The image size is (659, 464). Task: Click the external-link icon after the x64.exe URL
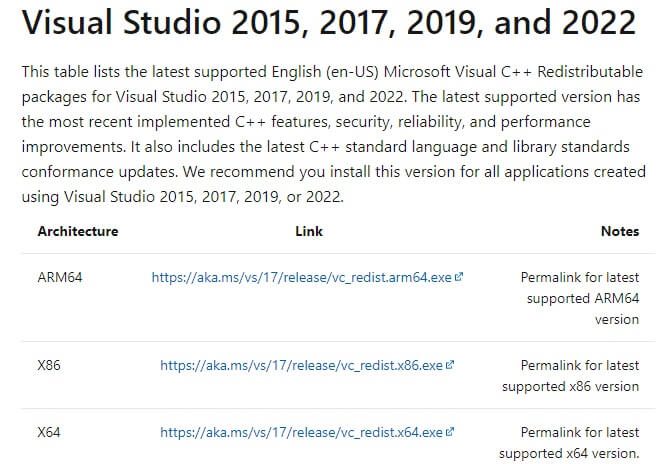coord(450,432)
